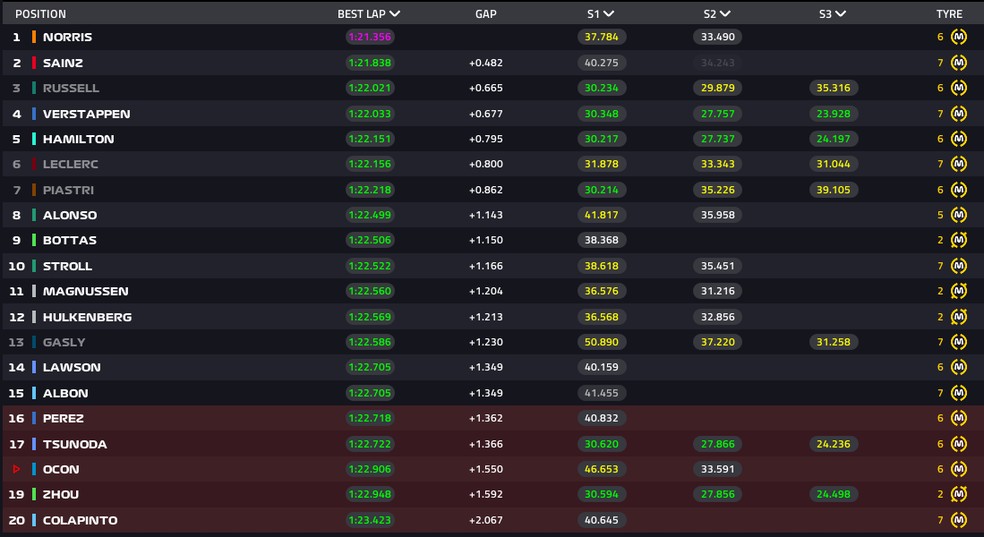
Task: Click Norris's purple best lap 1:21.356
Action: click(370, 37)
